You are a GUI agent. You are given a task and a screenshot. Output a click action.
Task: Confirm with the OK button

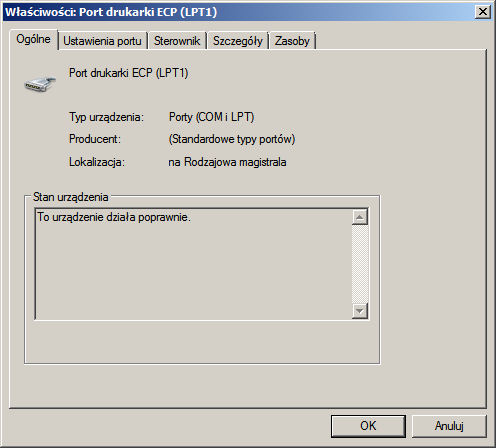(368, 426)
